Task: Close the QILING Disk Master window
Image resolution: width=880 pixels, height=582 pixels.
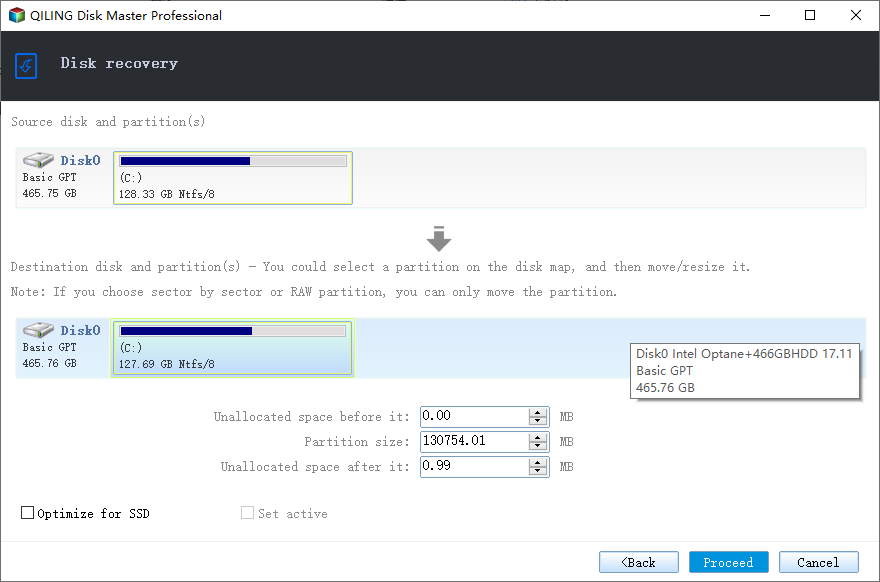Action: pyautogui.click(x=856, y=15)
